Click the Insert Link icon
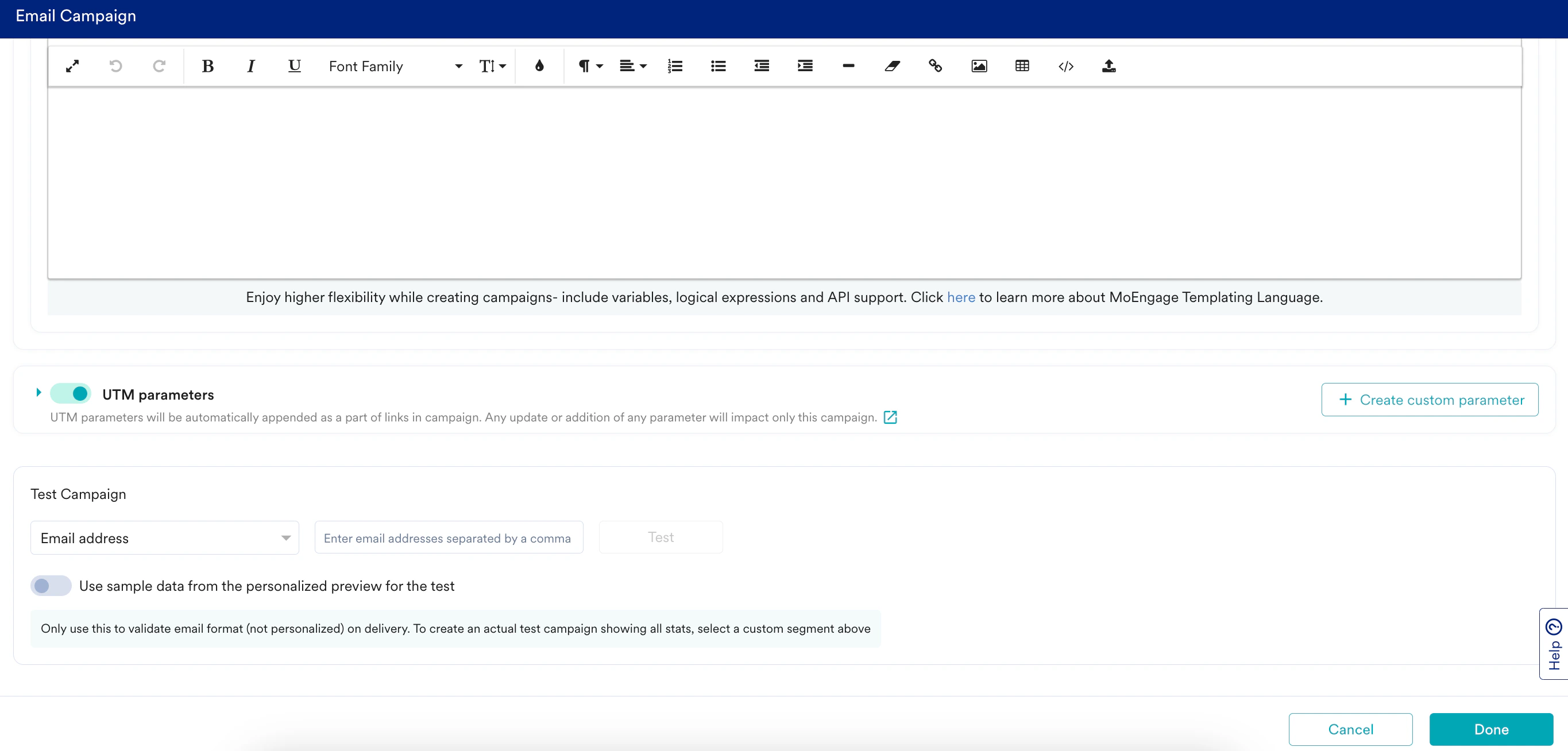 click(x=935, y=65)
